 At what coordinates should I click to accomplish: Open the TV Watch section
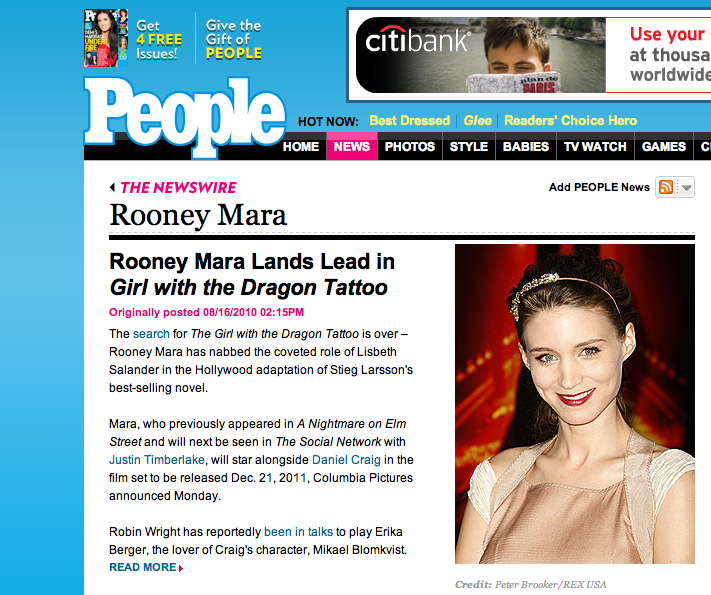(x=595, y=146)
